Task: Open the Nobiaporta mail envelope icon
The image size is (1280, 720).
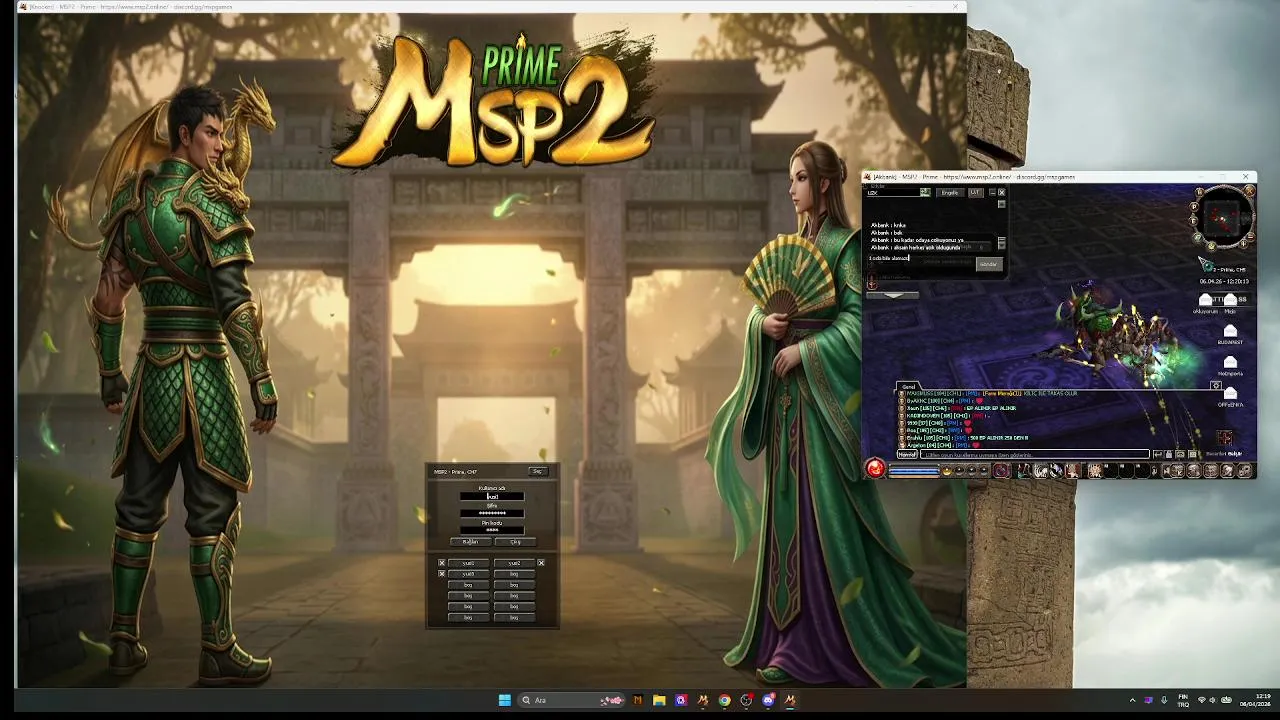Action: click(1230, 362)
